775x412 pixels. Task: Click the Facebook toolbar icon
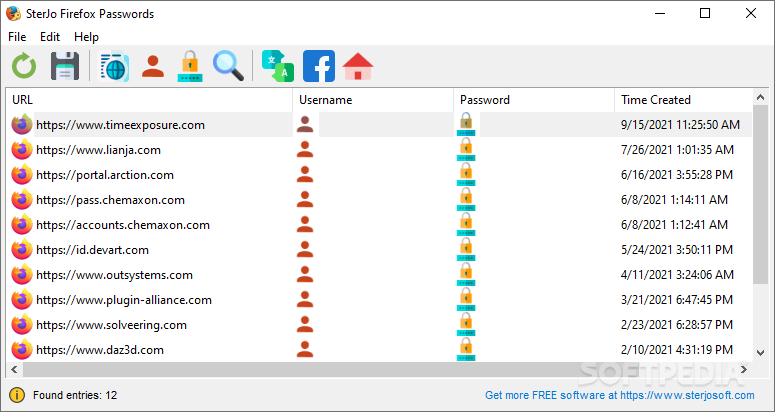(x=319, y=66)
